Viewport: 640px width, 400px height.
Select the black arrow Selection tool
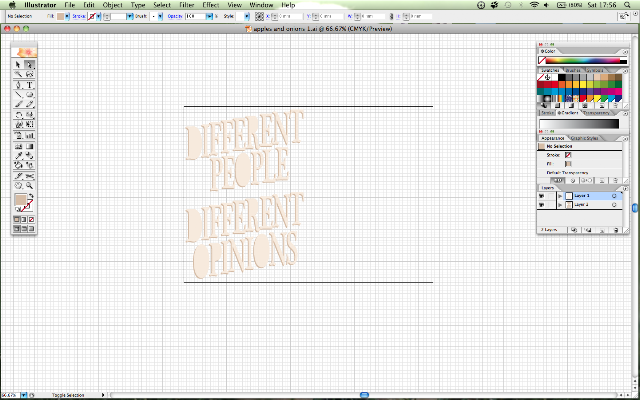[18, 64]
